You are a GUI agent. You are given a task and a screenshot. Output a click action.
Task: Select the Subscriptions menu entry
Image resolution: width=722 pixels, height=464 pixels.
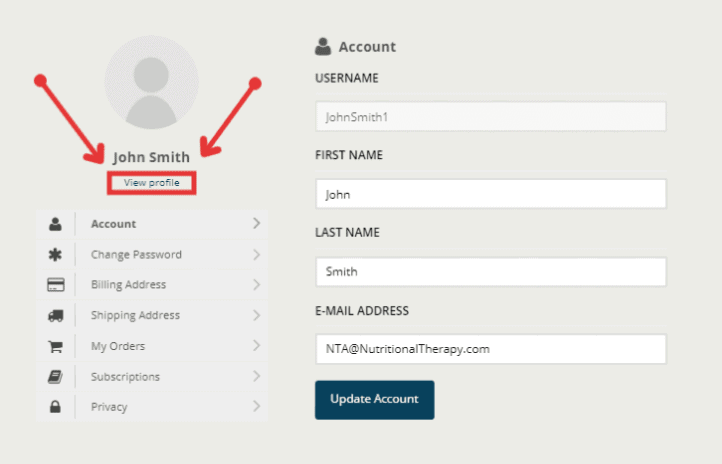(151, 377)
